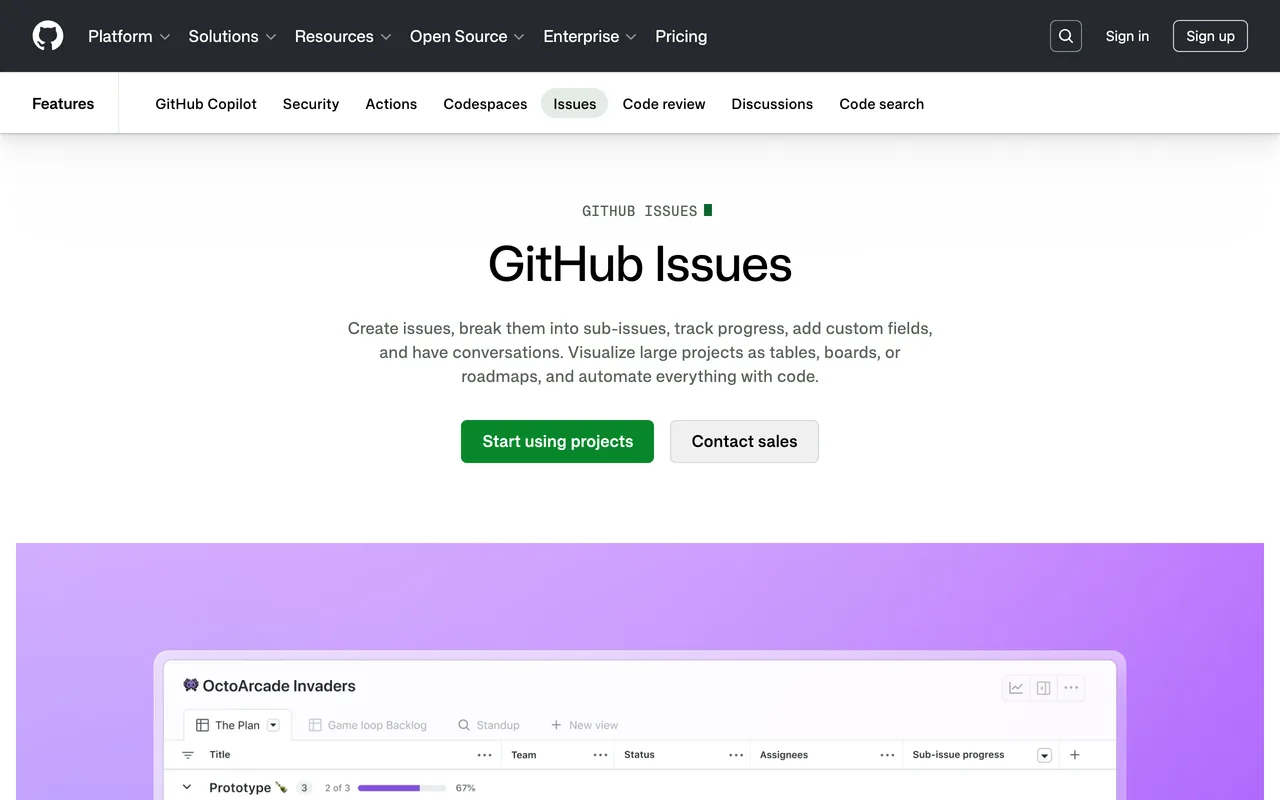Click the Assignees column header

point(784,755)
